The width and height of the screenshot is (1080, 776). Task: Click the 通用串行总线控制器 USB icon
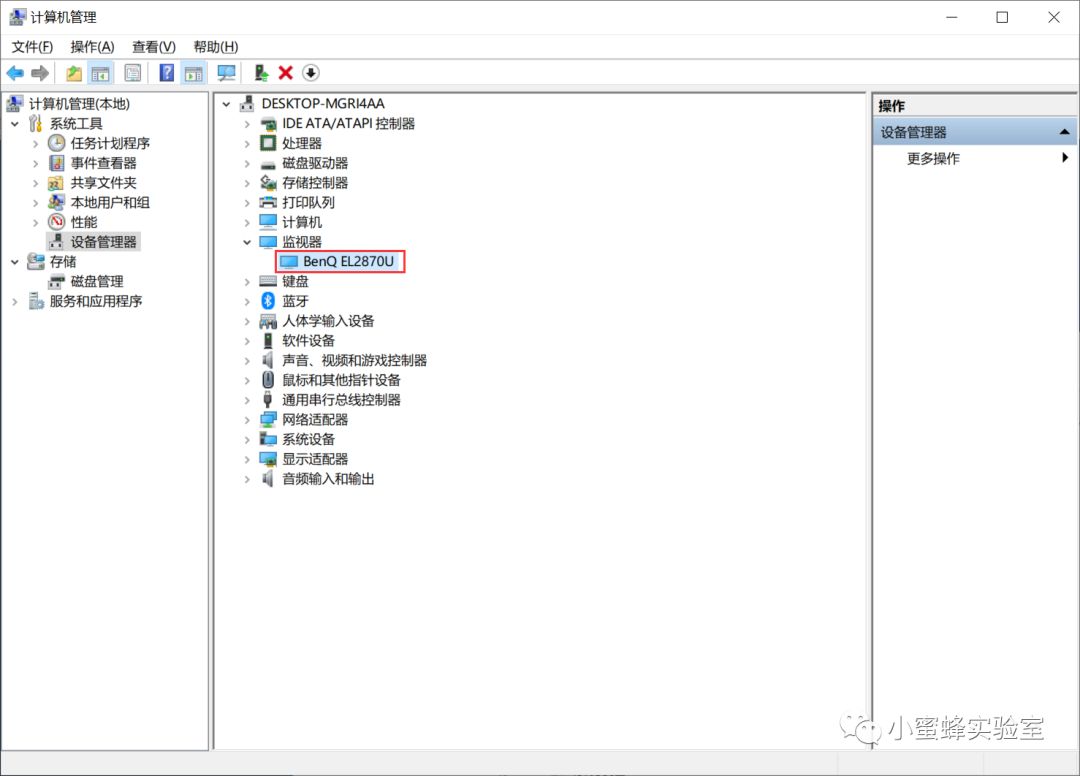268,400
